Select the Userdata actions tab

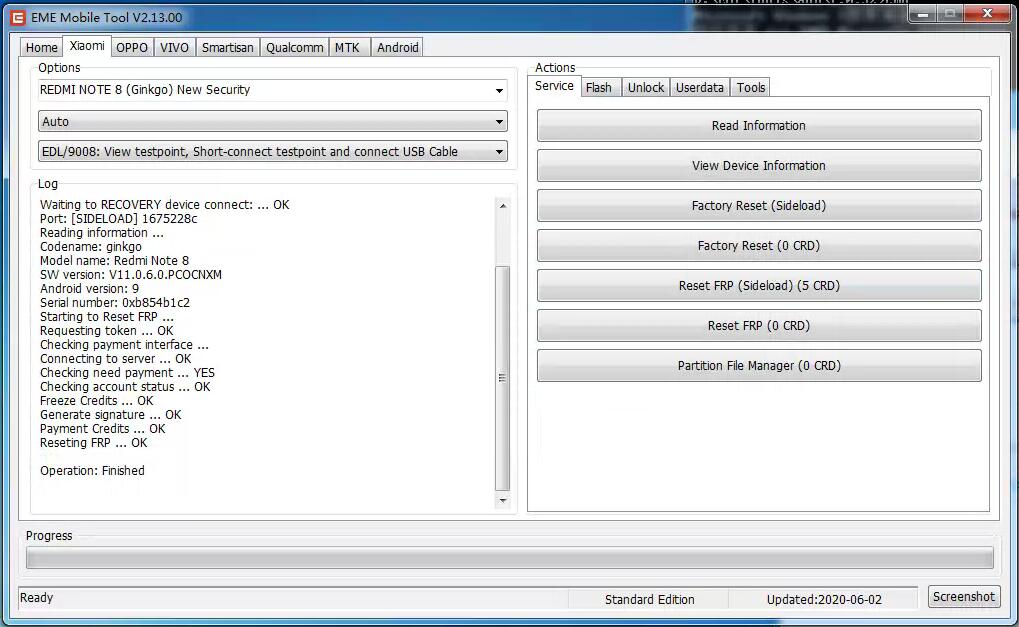point(700,88)
